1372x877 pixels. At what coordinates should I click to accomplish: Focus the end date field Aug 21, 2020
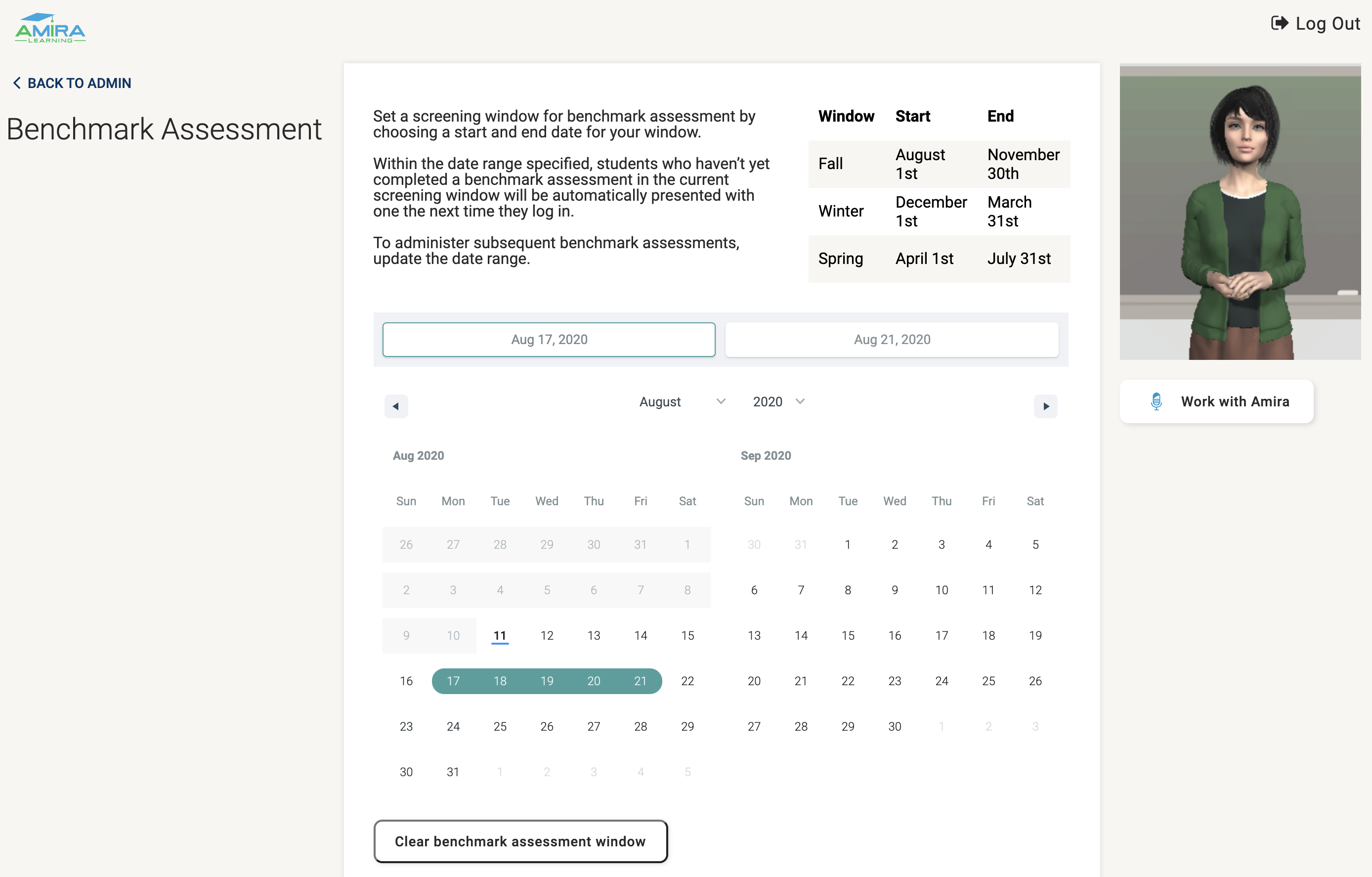coord(892,340)
